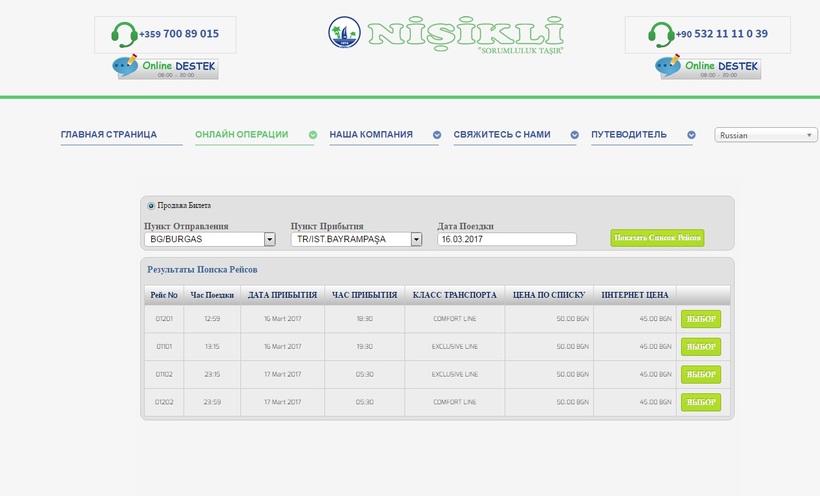Open the Russian language selector

click(767, 135)
